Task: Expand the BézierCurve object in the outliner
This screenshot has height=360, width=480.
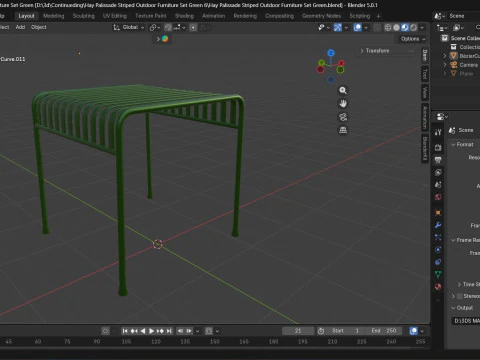Action: 445,56
